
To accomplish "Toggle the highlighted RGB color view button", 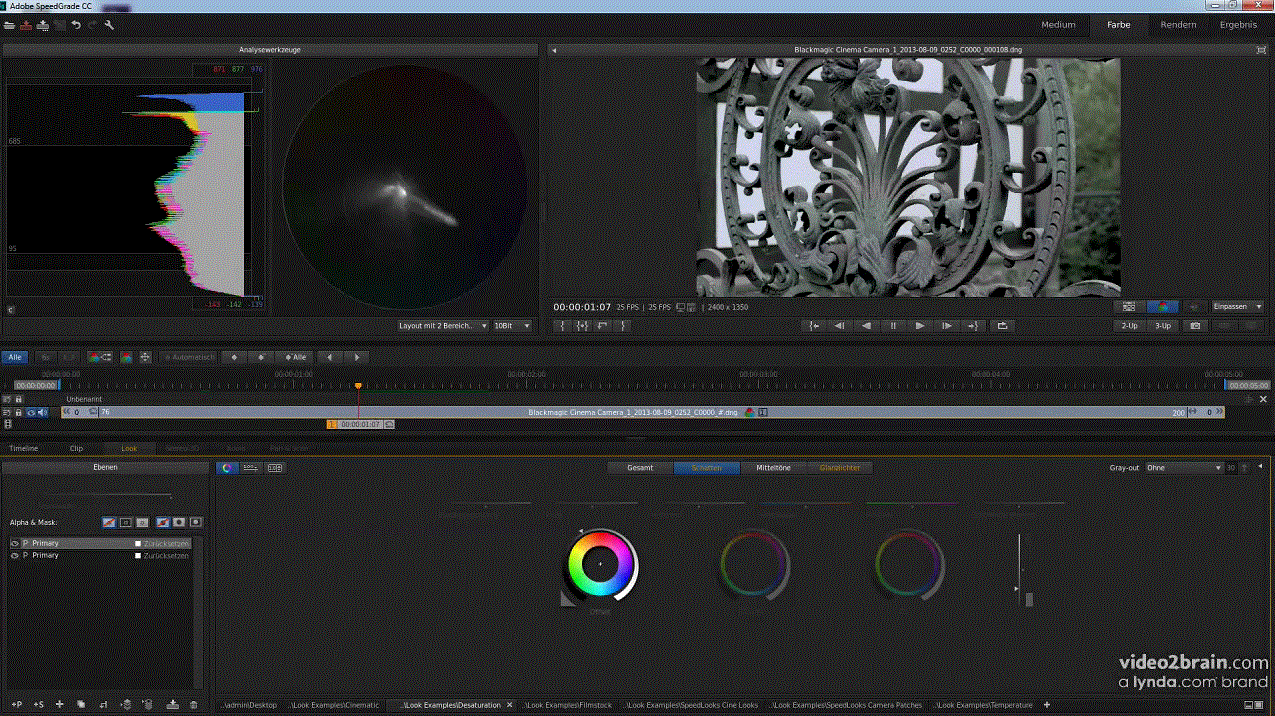I will [x=1162, y=307].
